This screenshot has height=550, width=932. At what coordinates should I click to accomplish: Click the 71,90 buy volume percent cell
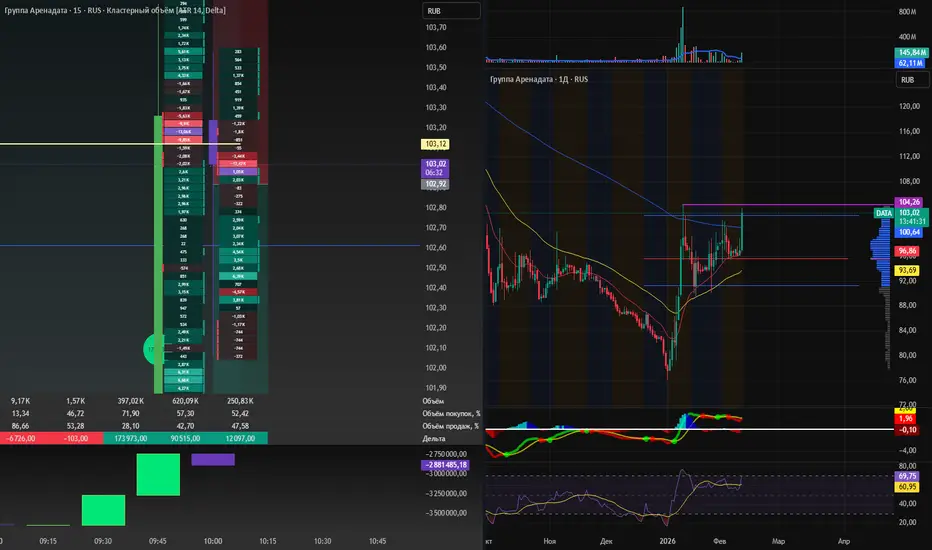coord(131,414)
